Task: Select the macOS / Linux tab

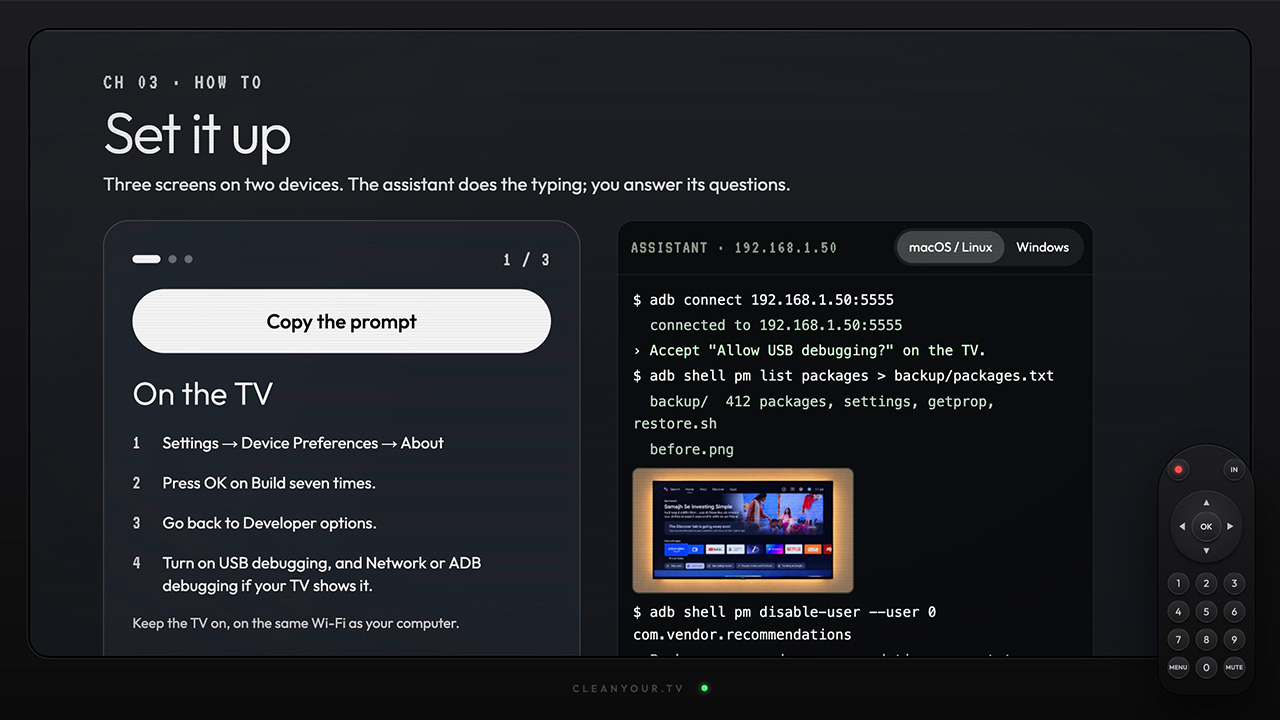Action: pos(950,247)
